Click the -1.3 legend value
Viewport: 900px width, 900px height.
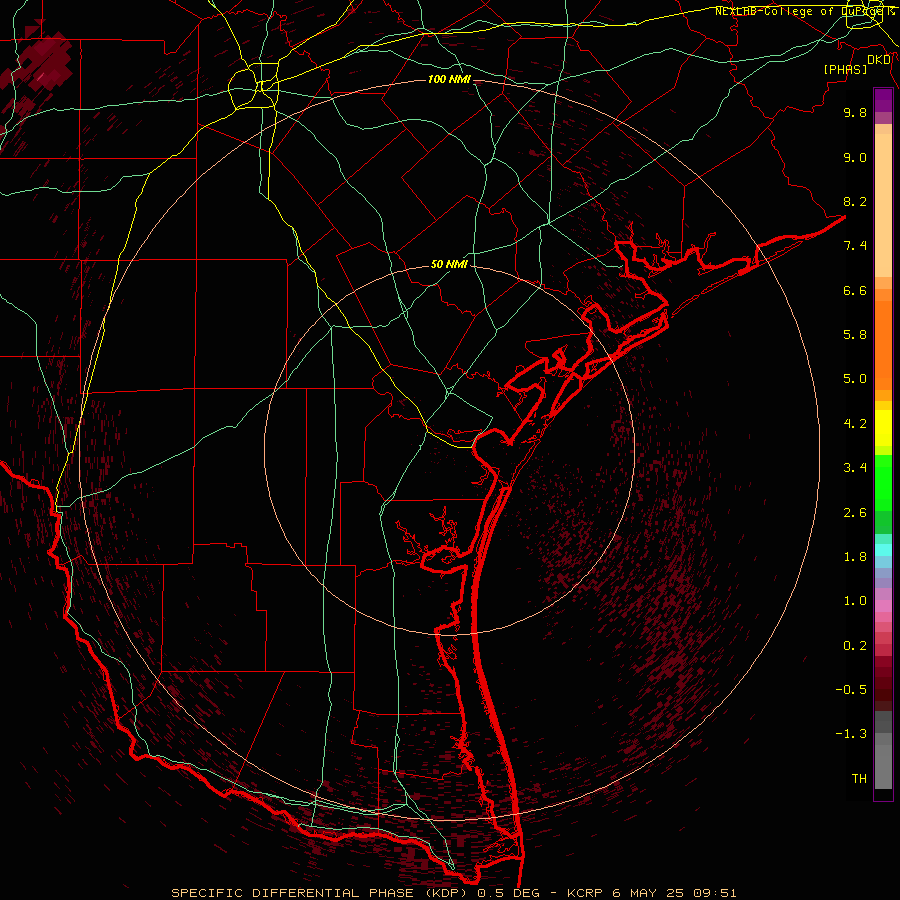(851, 734)
